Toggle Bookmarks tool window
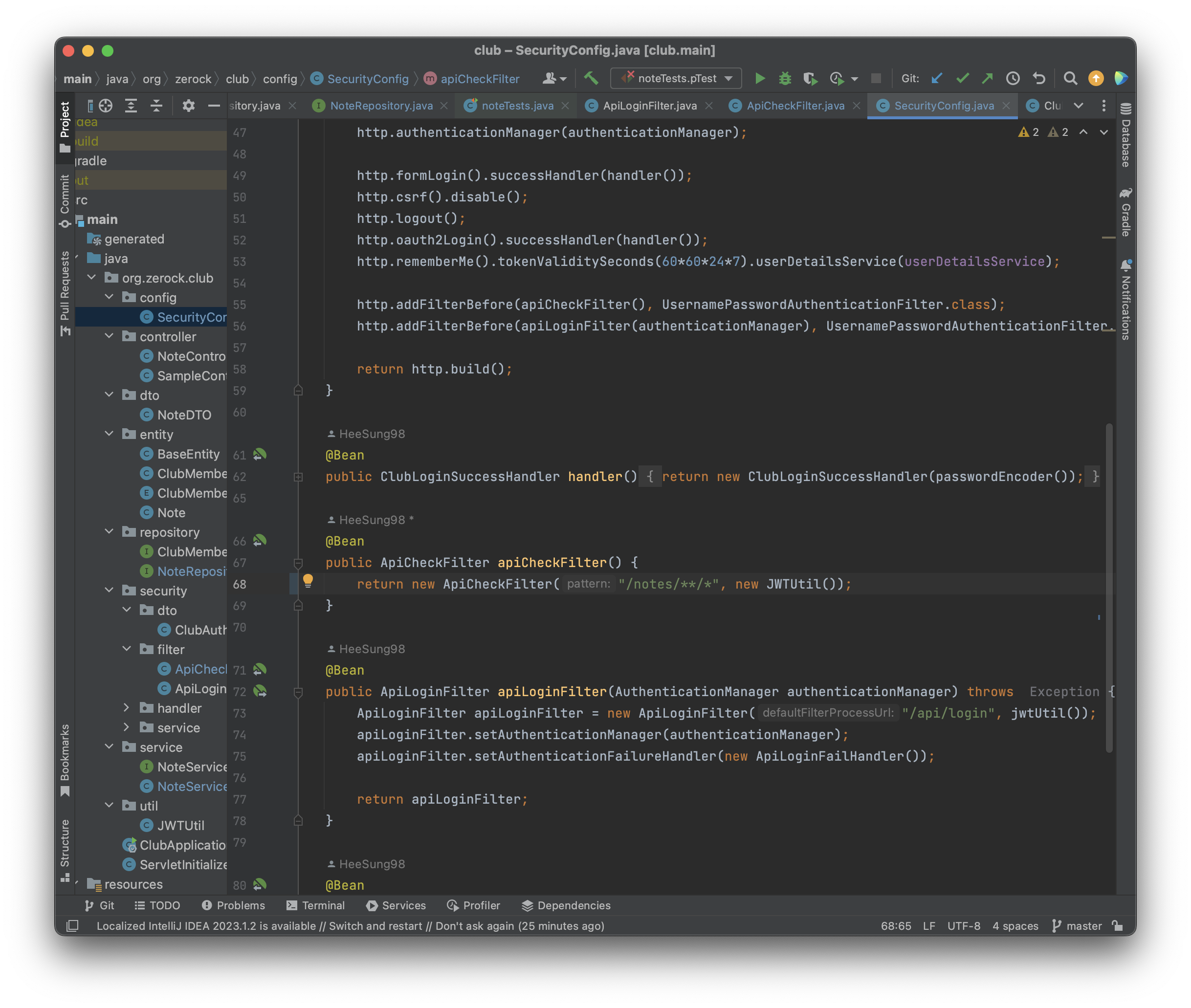This screenshot has width=1191, height=1008. (65, 760)
